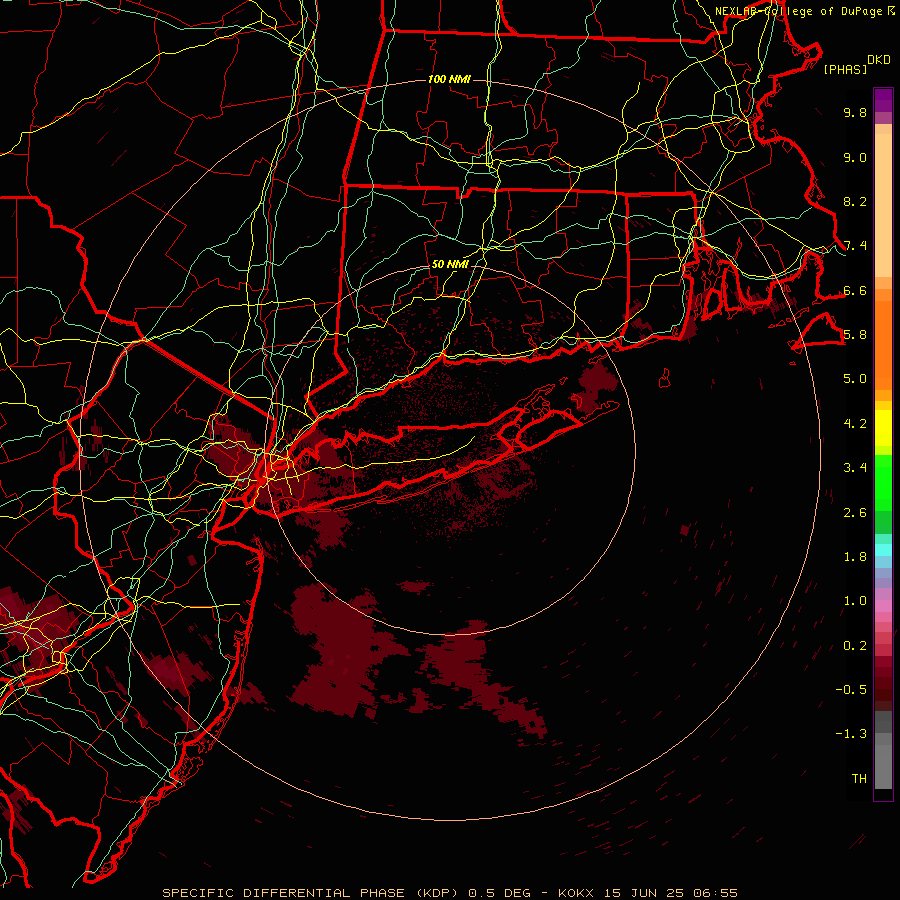The image size is (900, 900).
Task: Click the -1.3 value on color scale
Action: tap(851, 734)
